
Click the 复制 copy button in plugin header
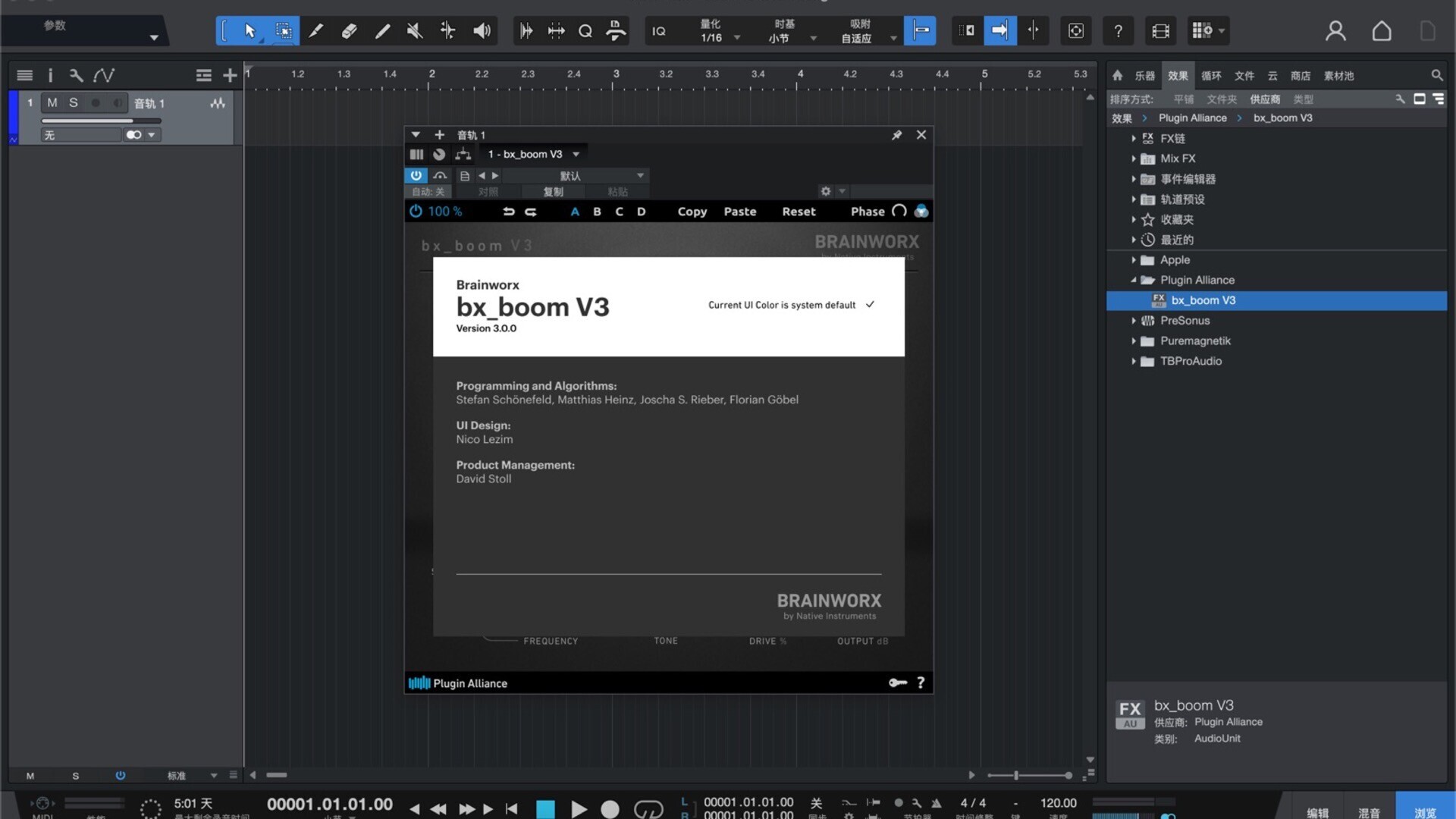pos(553,192)
